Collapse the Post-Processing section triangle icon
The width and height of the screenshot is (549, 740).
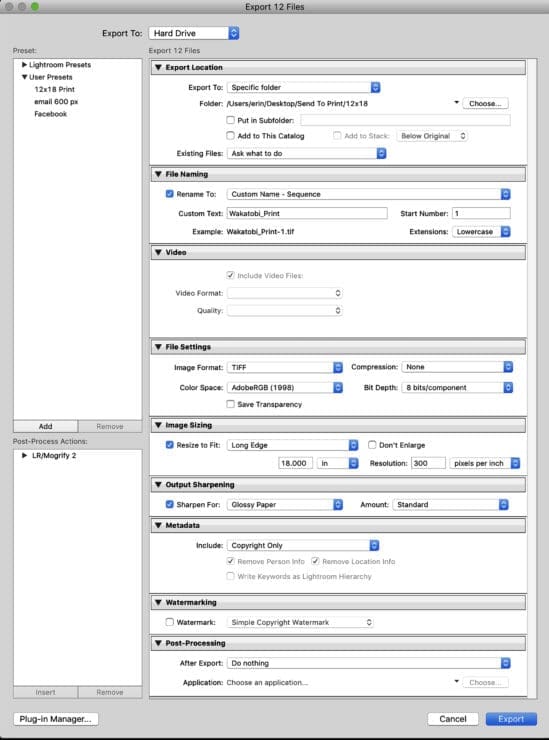point(158,643)
